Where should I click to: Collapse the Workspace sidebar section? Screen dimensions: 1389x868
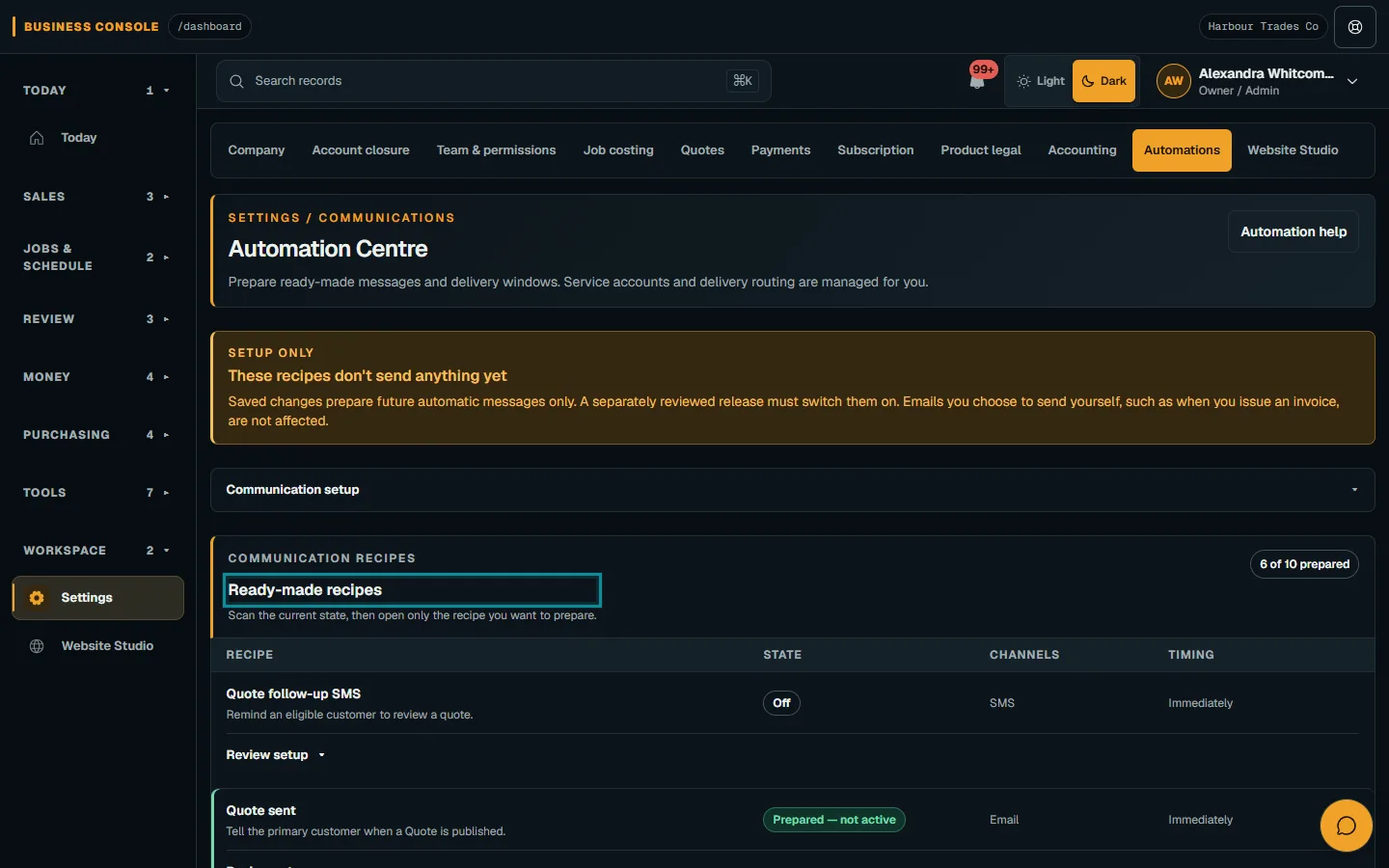[x=96, y=551]
